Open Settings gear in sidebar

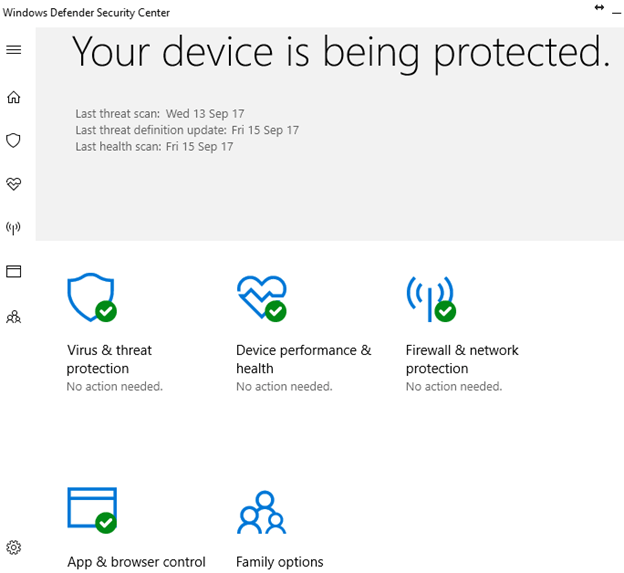(14, 547)
